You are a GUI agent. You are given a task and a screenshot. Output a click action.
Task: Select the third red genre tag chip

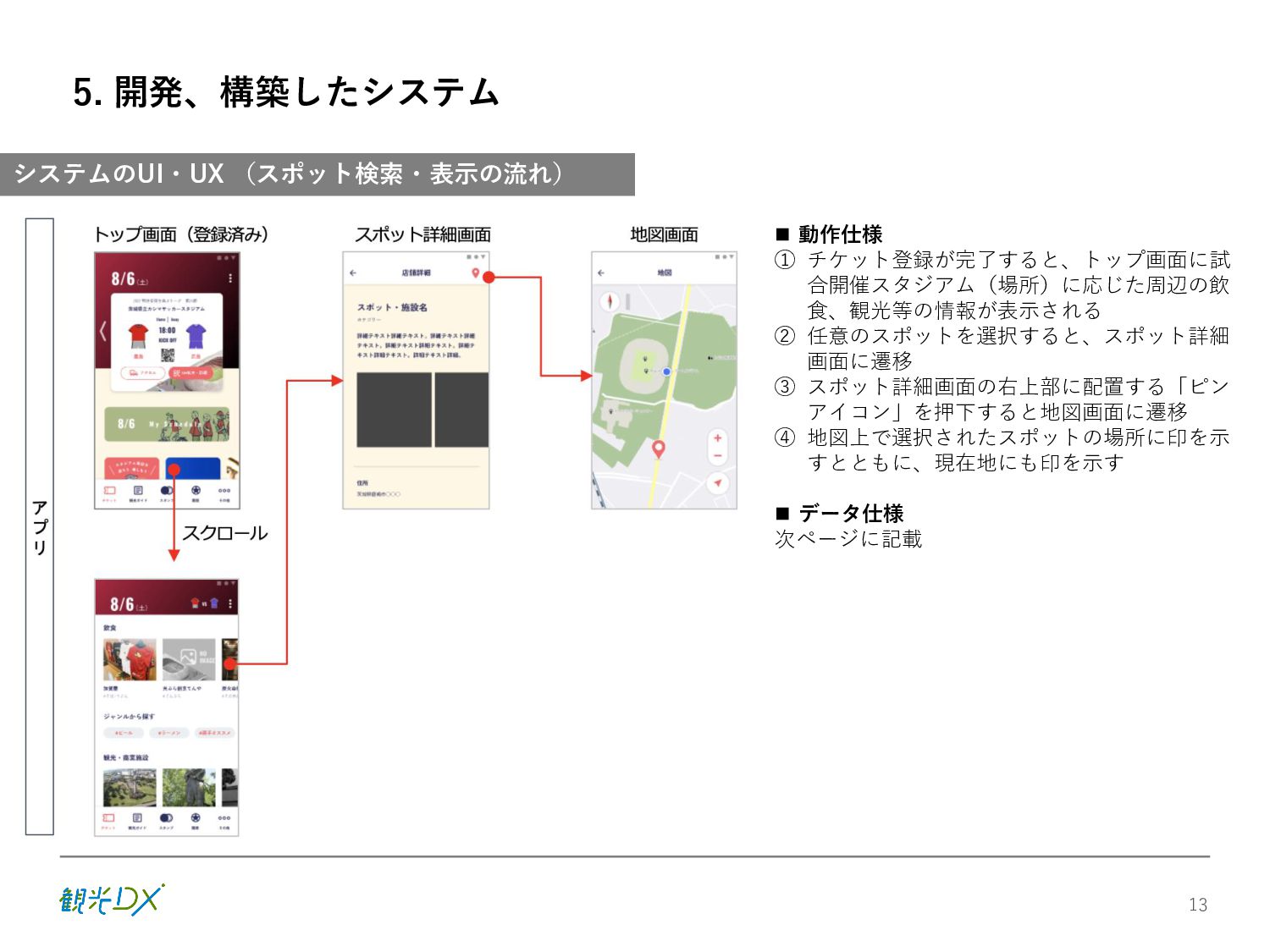[215, 733]
